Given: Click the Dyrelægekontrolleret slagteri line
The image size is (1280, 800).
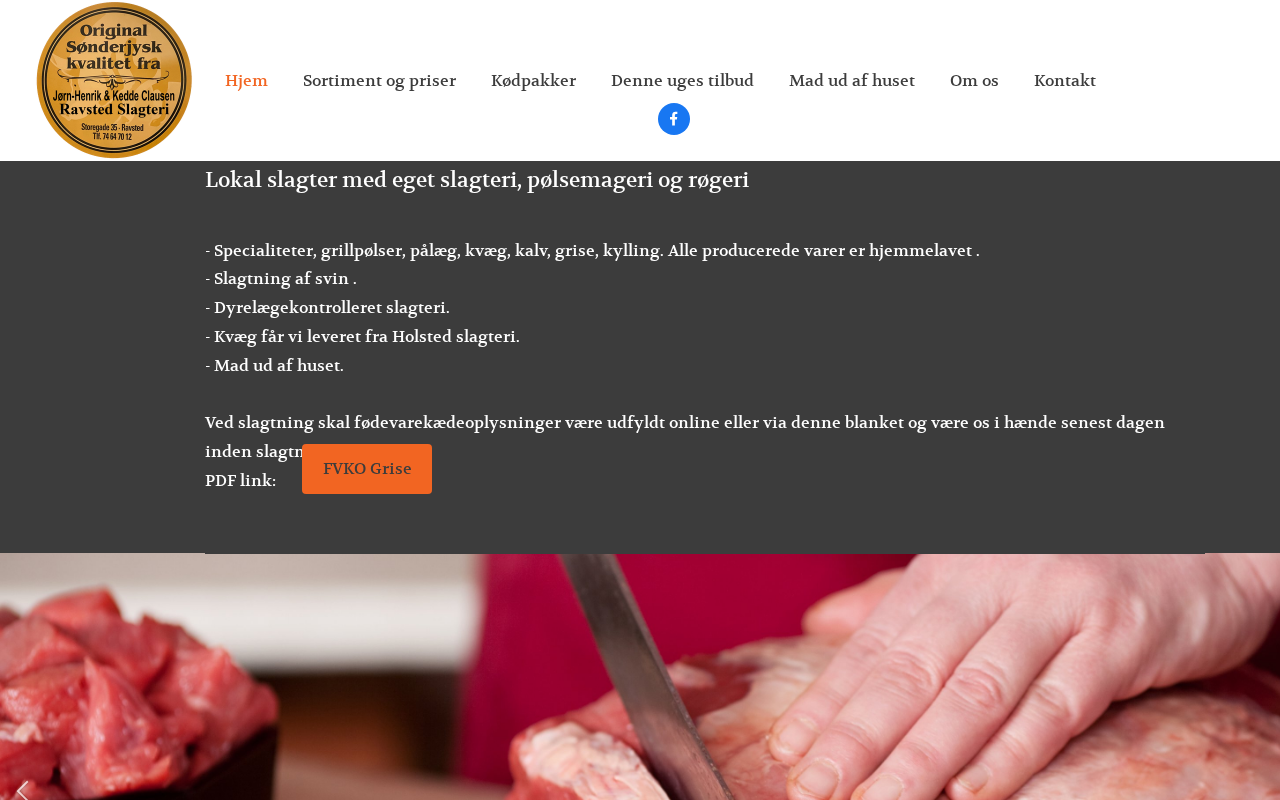Looking at the screenshot, I should click(327, 308).
